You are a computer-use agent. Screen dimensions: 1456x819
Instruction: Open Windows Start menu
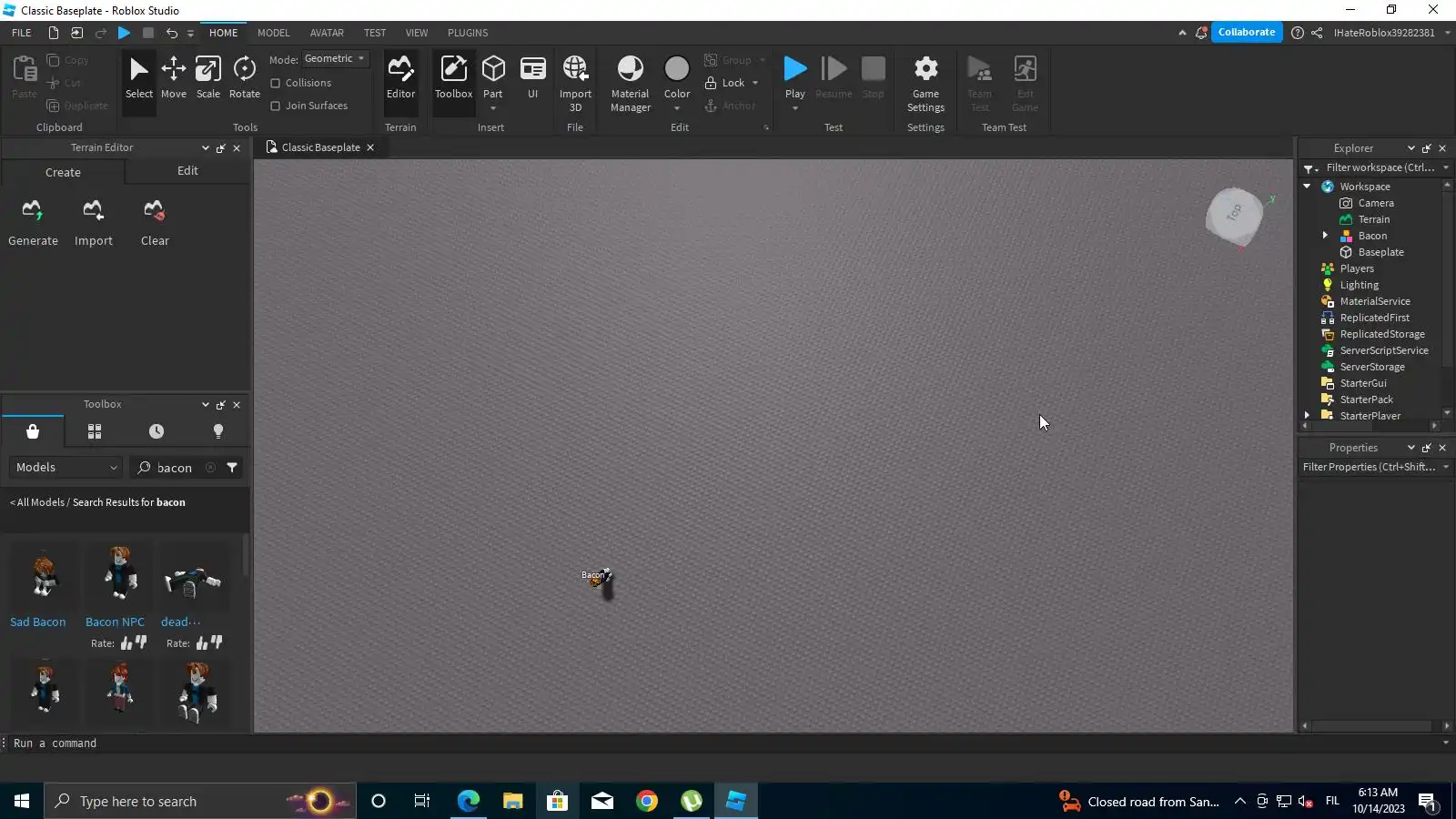[x=22, y=802]
